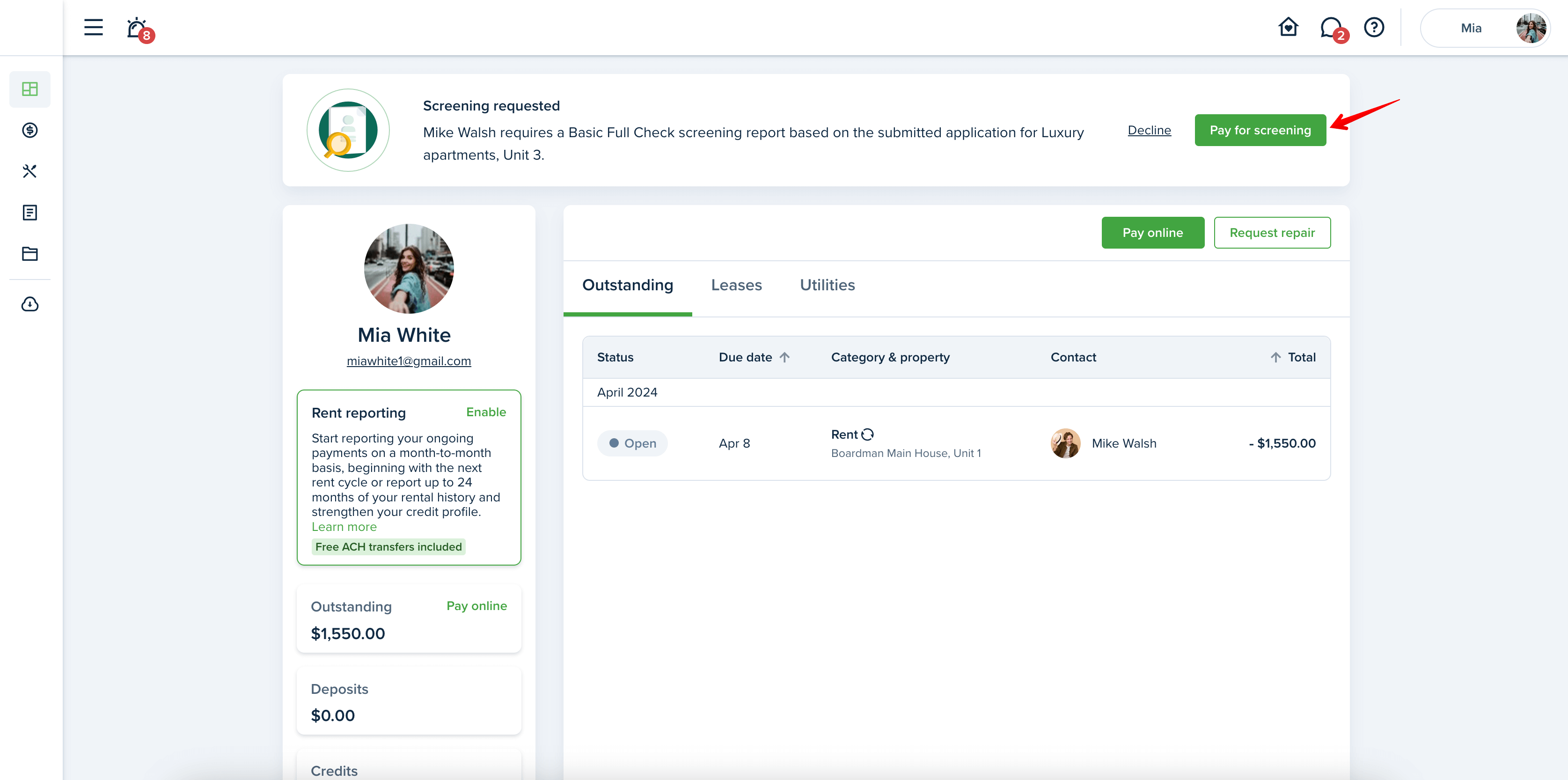Click miawhite1@gmail.com email link
Screen dimensions: 1568x780
pos(409,361)
